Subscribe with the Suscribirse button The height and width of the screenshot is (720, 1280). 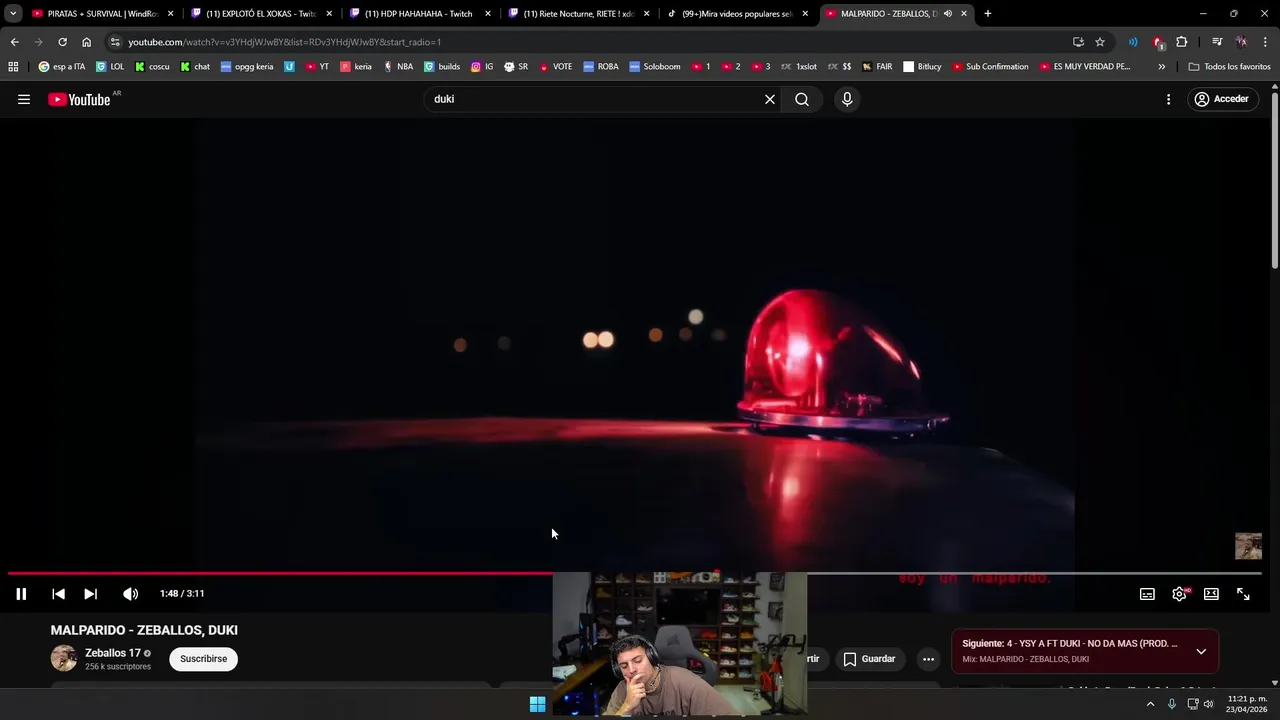pyautogui.click(x=204, y=659)
